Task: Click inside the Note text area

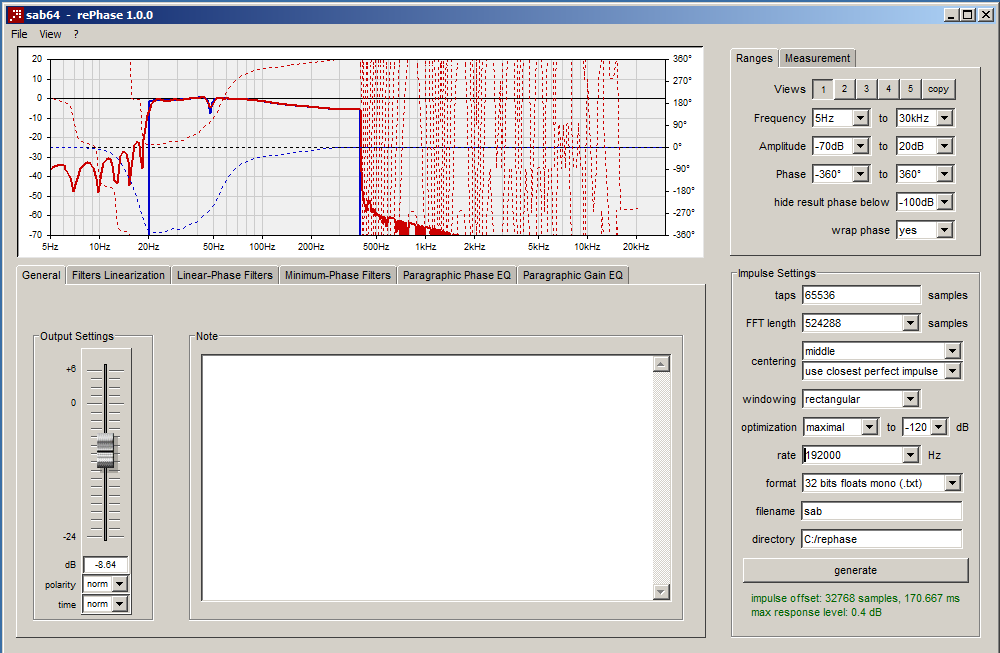Action: (427, 477)
